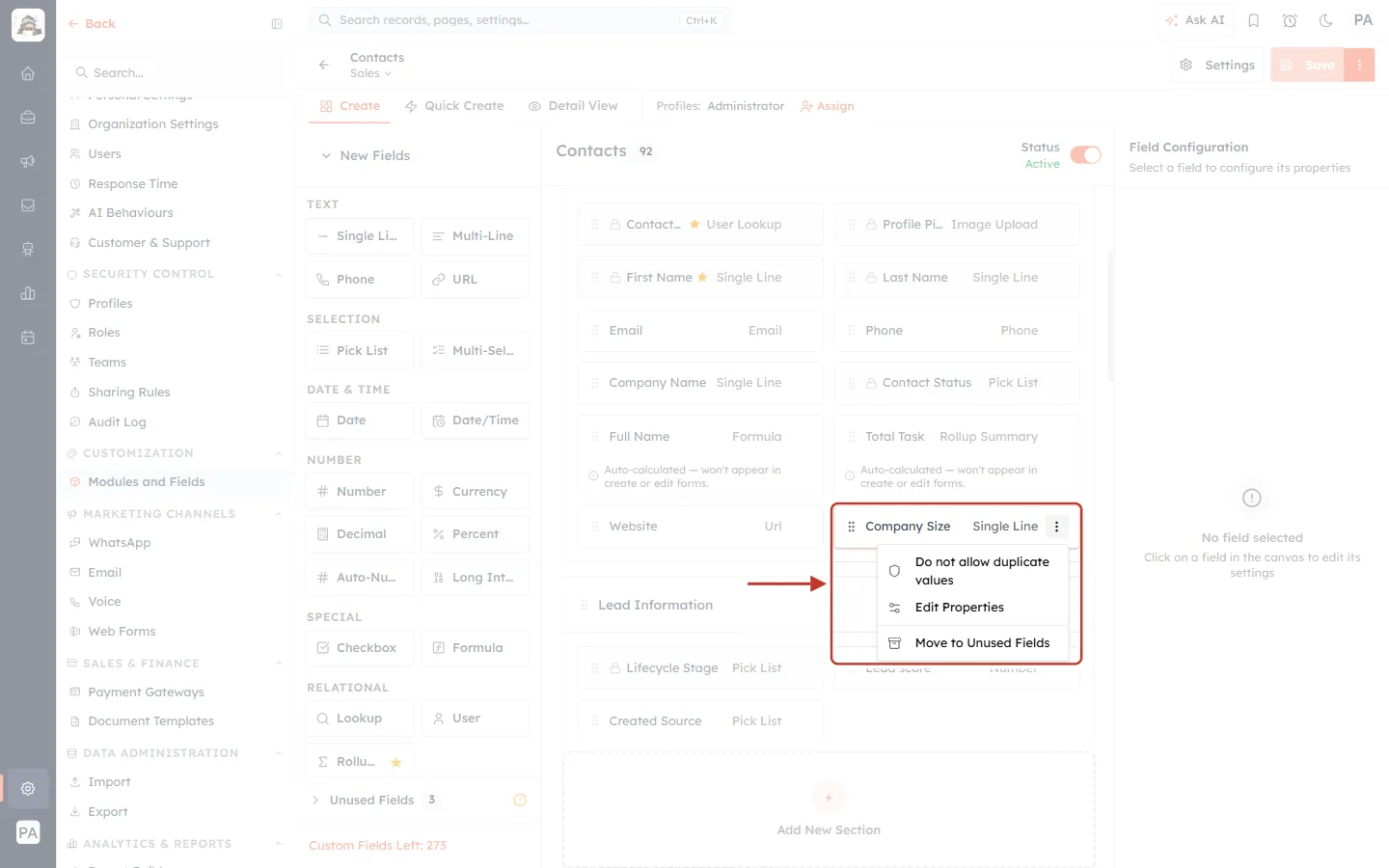
Task: Click the back arrow beside Contacts
Action: tap(324, 65)
